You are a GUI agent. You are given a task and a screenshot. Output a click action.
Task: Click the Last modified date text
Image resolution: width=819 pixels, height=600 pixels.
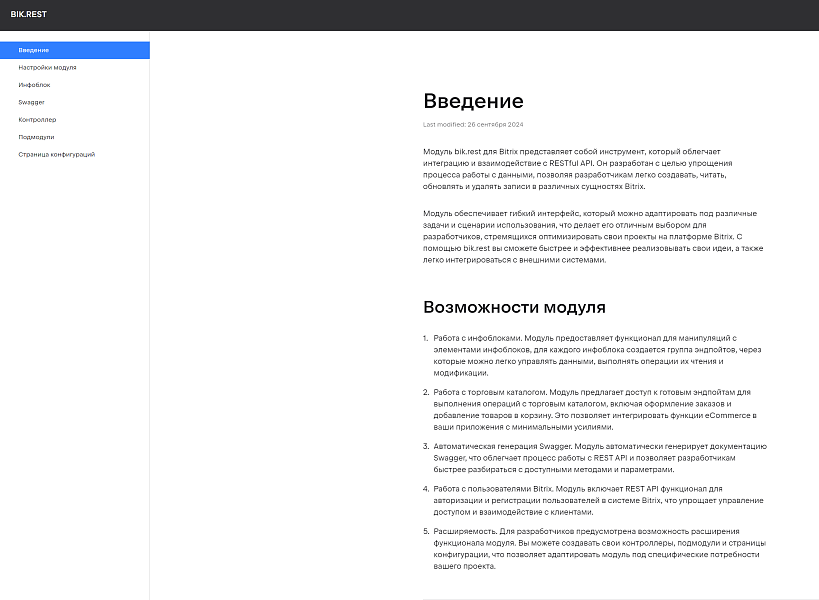473,125
